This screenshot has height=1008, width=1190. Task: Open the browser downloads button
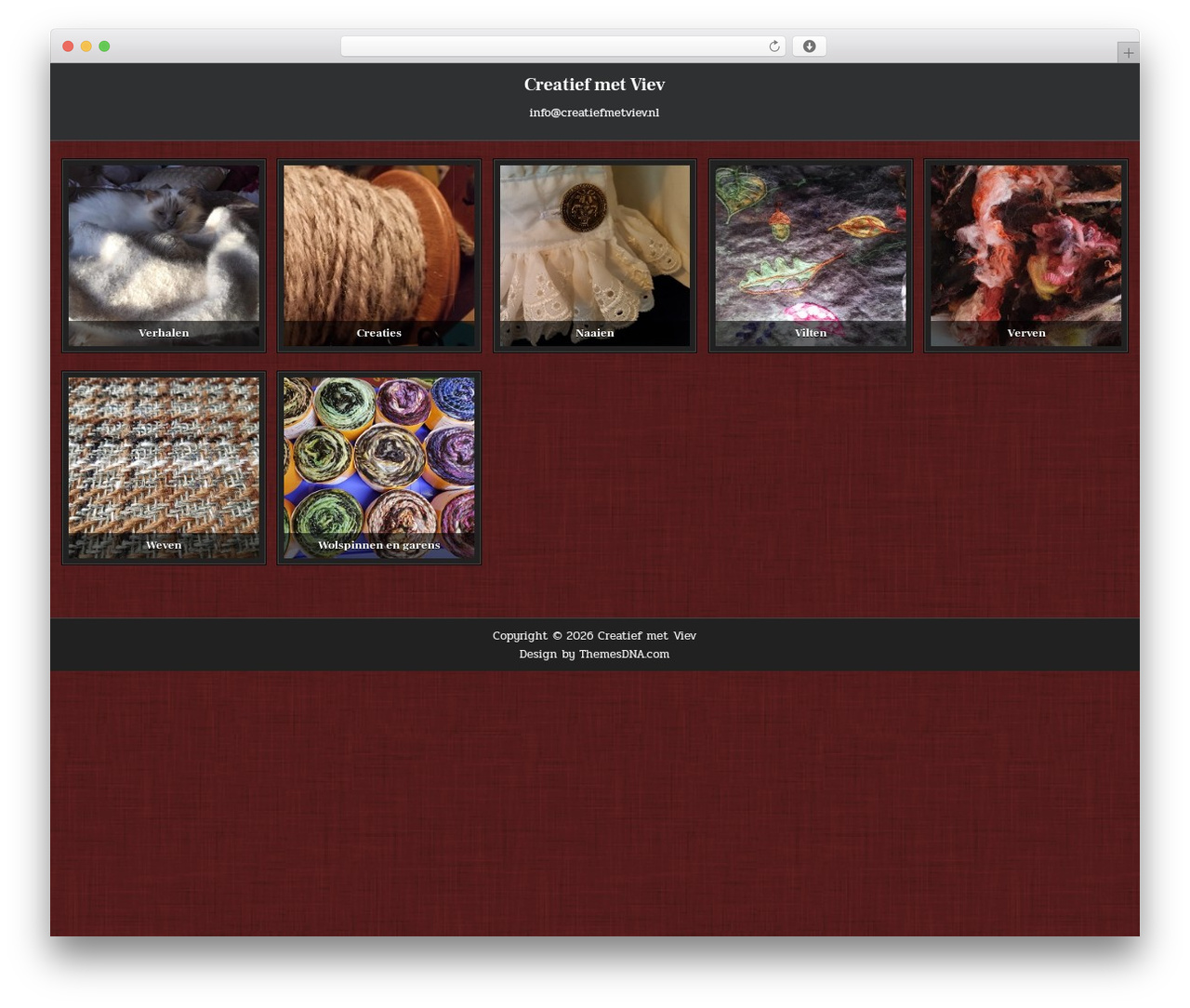[x=809, y=46]
